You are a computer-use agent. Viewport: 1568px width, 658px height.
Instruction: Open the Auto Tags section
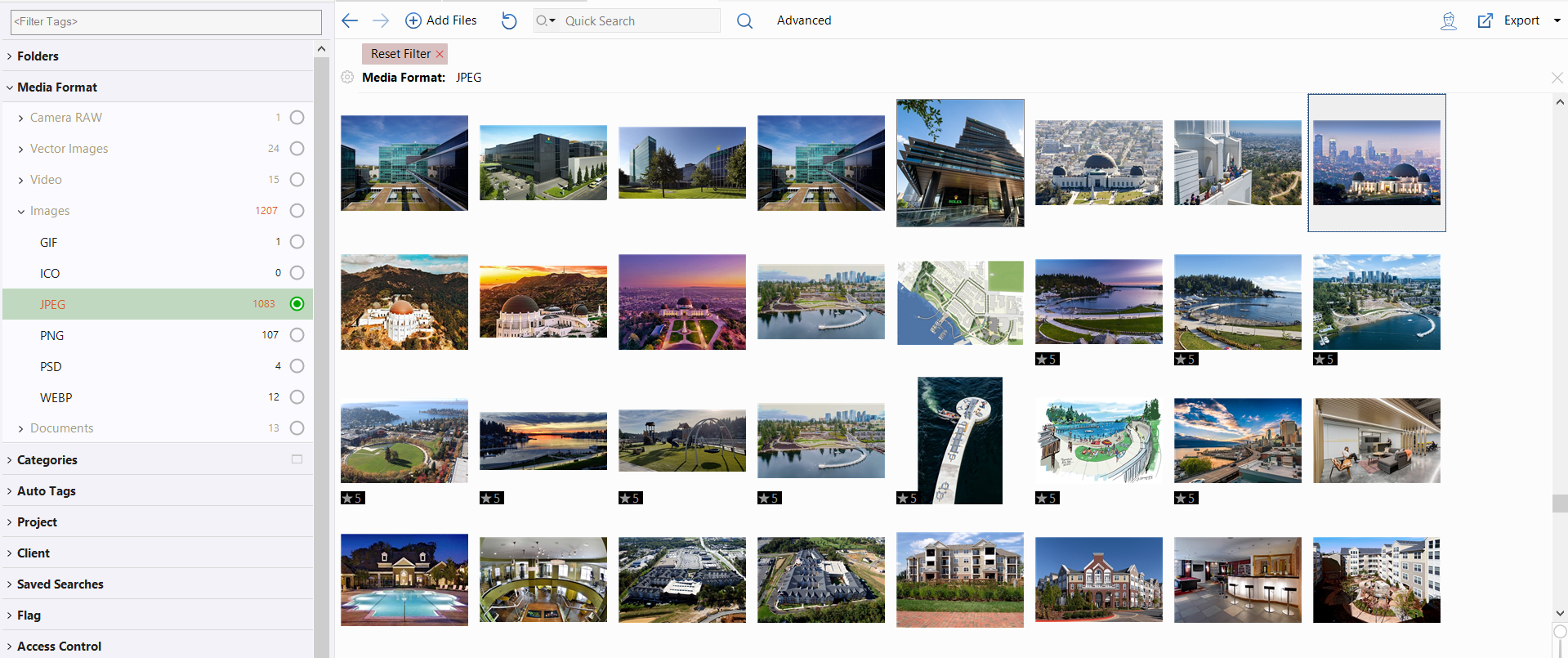click(x=46, y=491)
